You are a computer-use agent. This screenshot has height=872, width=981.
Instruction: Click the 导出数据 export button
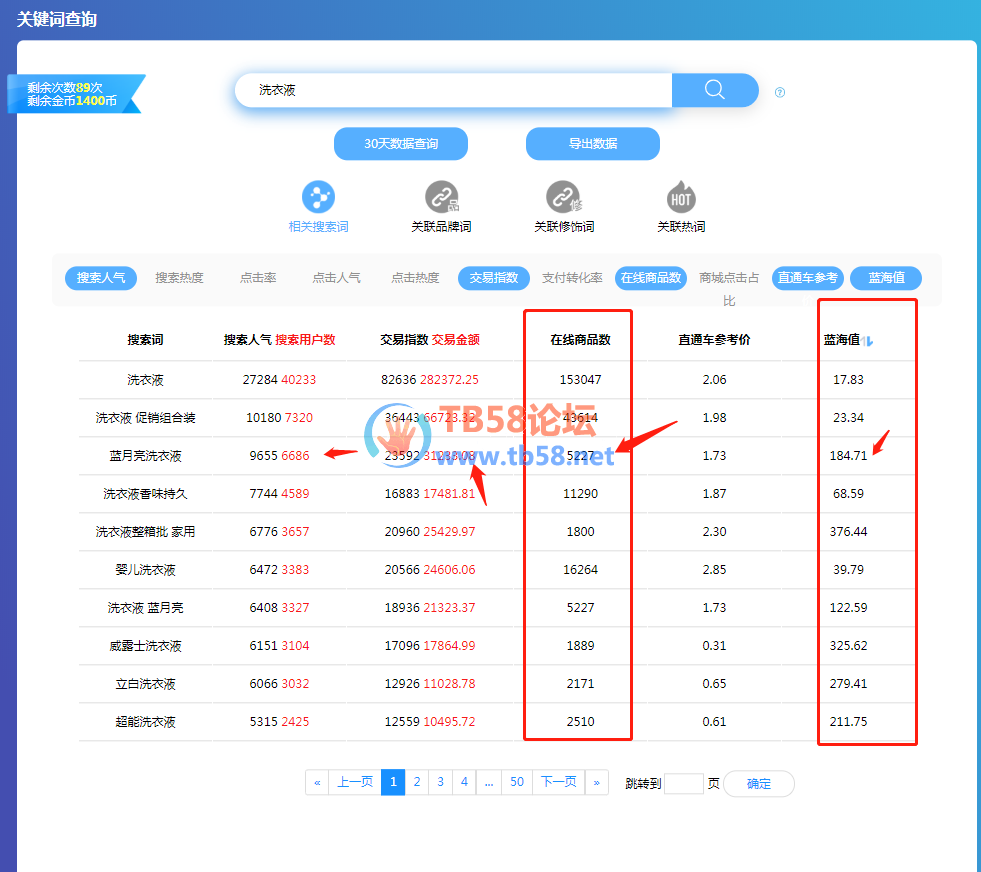[x=593, y=144]
